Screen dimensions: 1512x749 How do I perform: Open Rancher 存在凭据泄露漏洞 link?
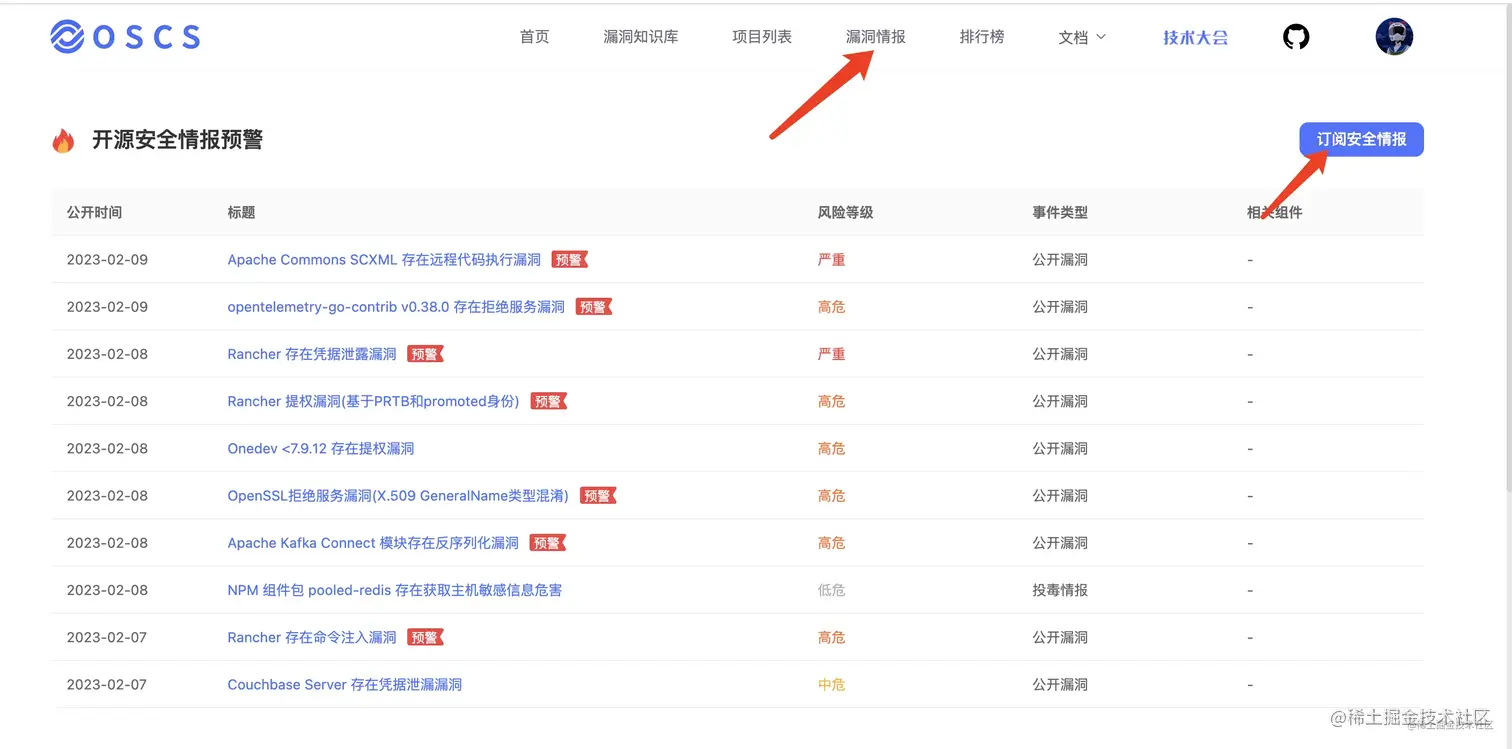point(312,354)
